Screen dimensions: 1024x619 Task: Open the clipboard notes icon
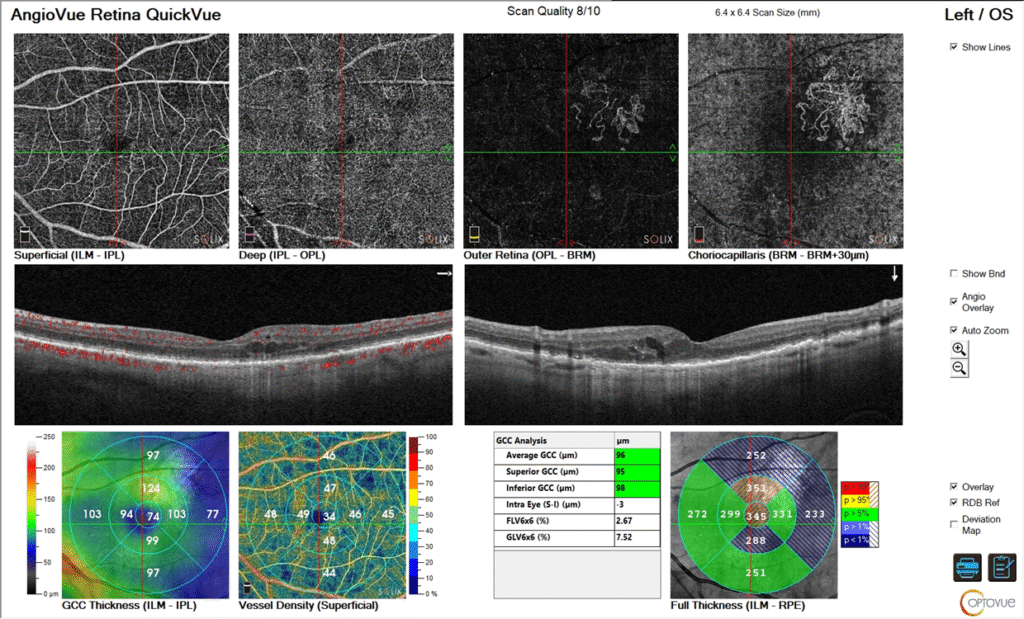[1001, 567]
